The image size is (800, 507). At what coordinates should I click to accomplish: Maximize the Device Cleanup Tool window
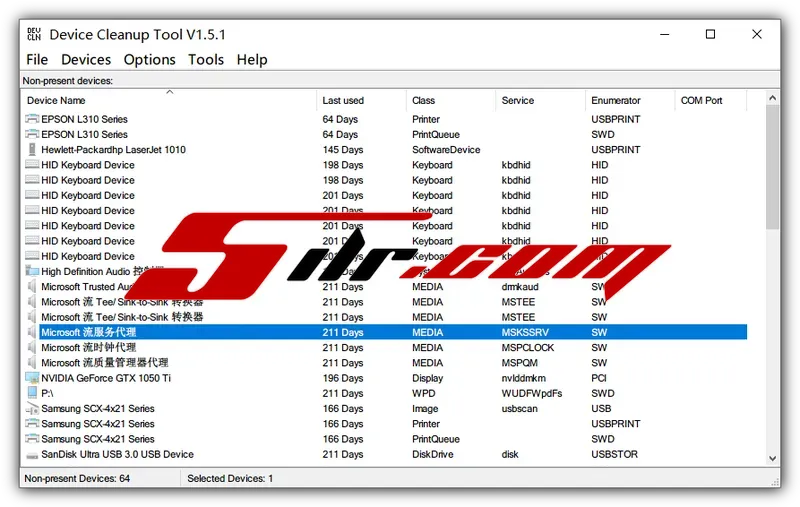coord(710,34)
